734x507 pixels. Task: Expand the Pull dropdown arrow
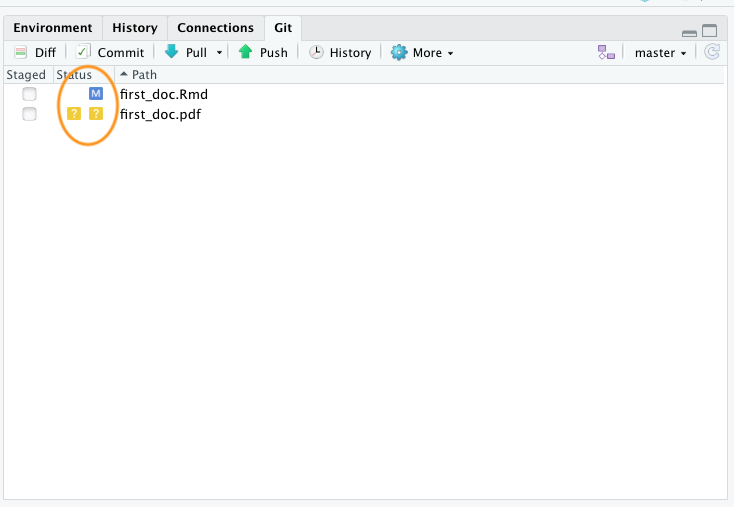[x=219, y=53]
